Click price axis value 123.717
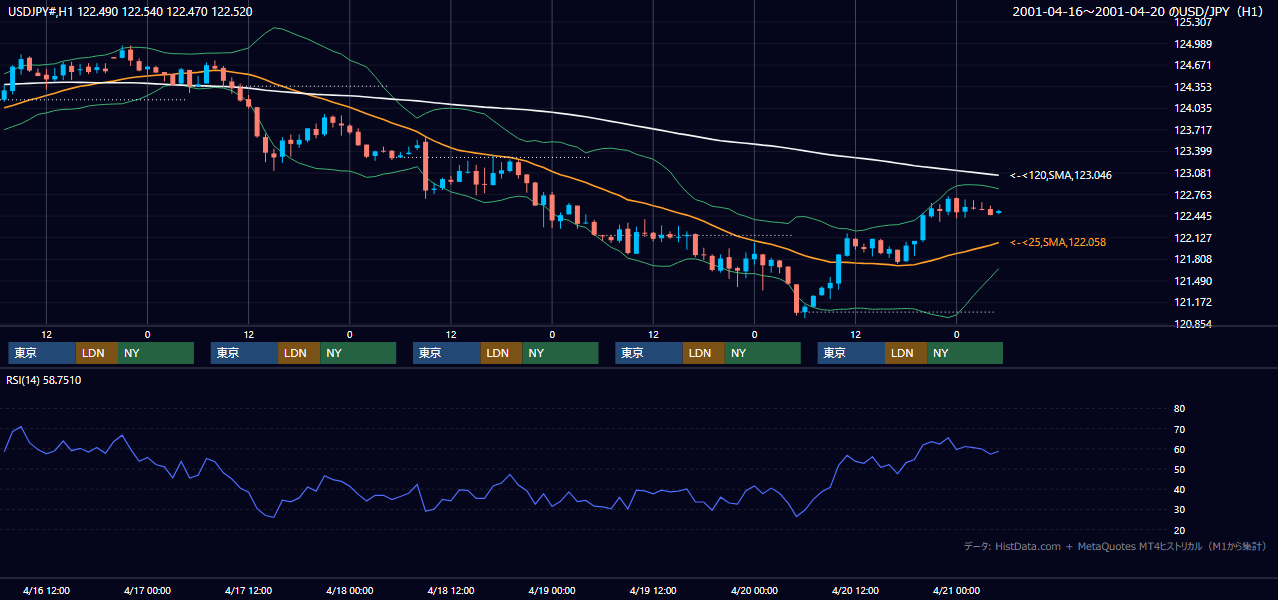Screen dimensions: 1278x600 click(x=1193, y=130)
